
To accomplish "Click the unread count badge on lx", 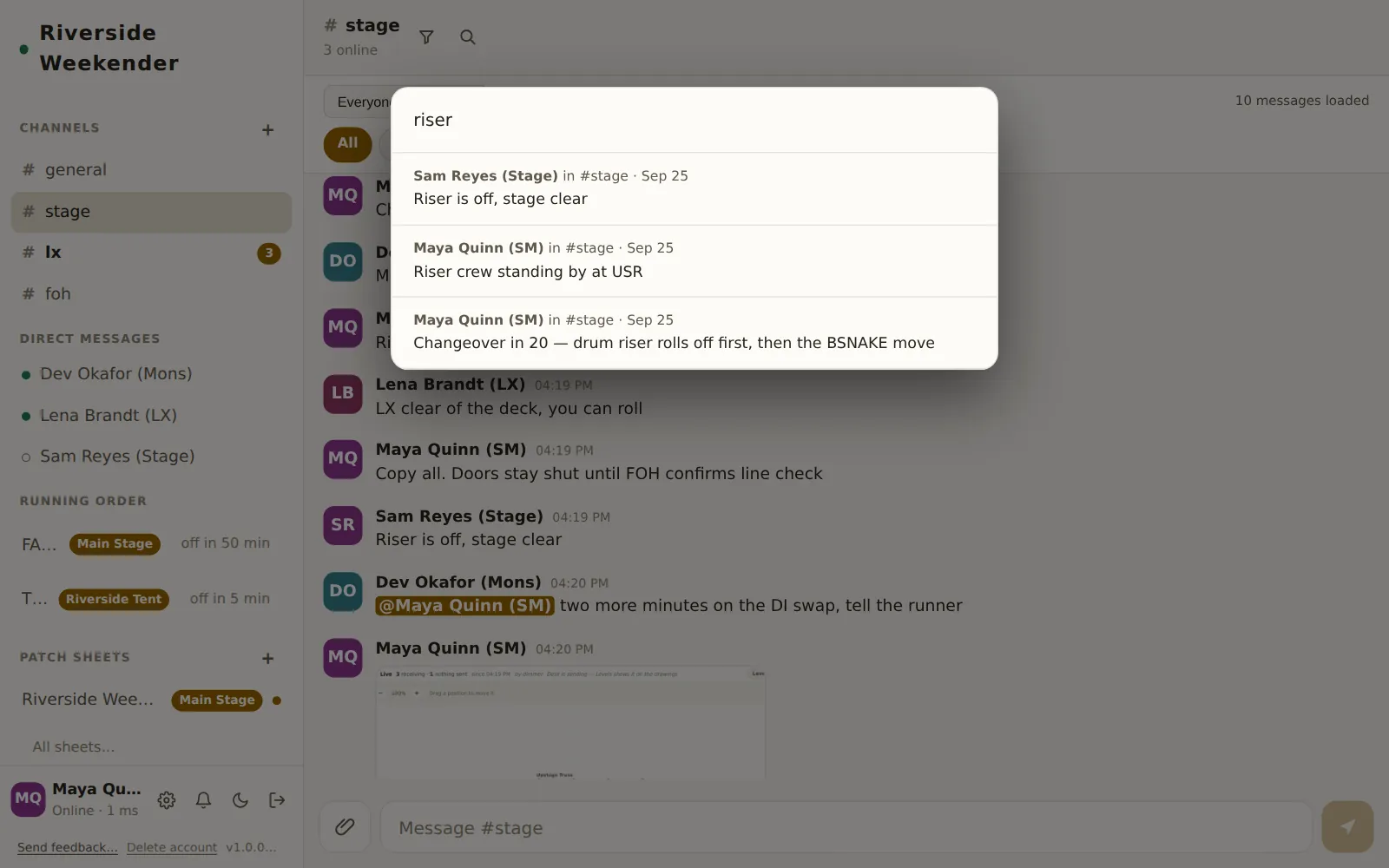I will [269, 253].
